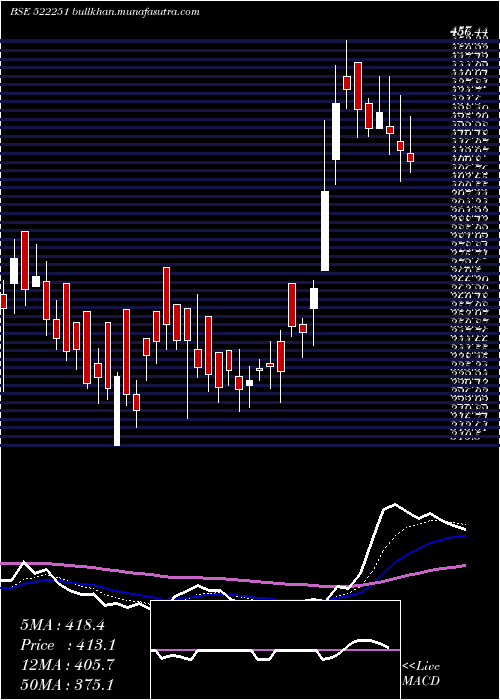
Task: Click the 'BSE 522251 bullkhan.munafasutra.com' header text
Action: point(105,12)
